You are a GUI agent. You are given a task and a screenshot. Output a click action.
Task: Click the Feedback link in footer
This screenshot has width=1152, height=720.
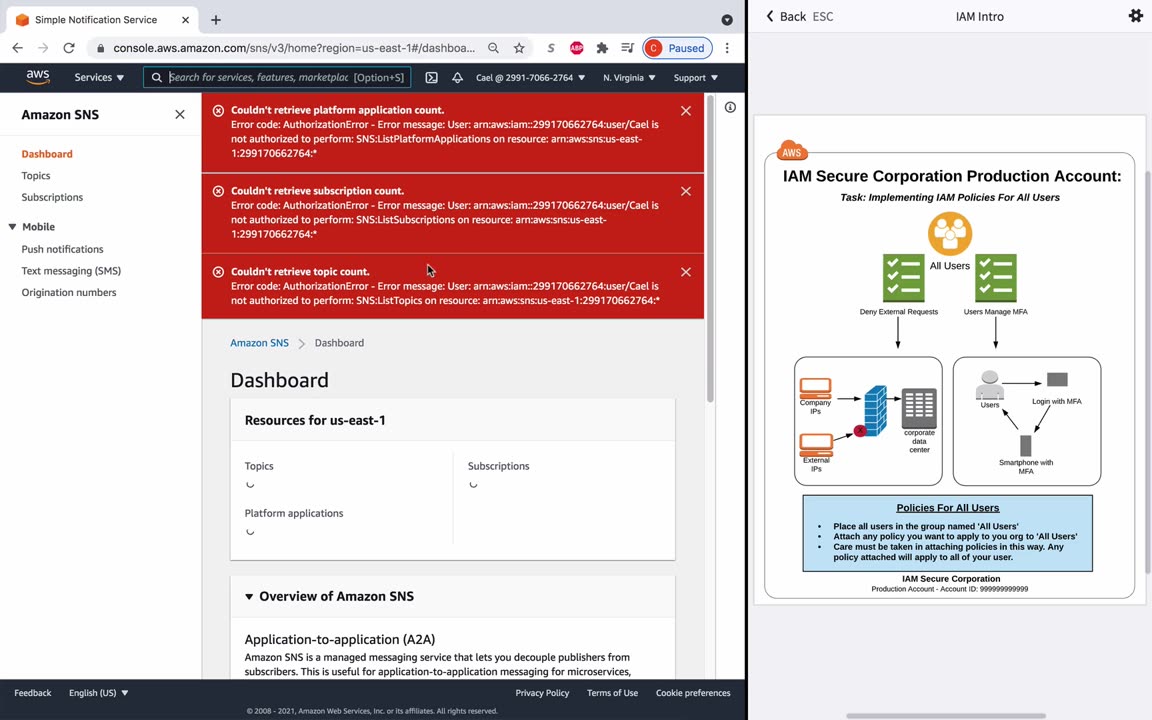33,693
